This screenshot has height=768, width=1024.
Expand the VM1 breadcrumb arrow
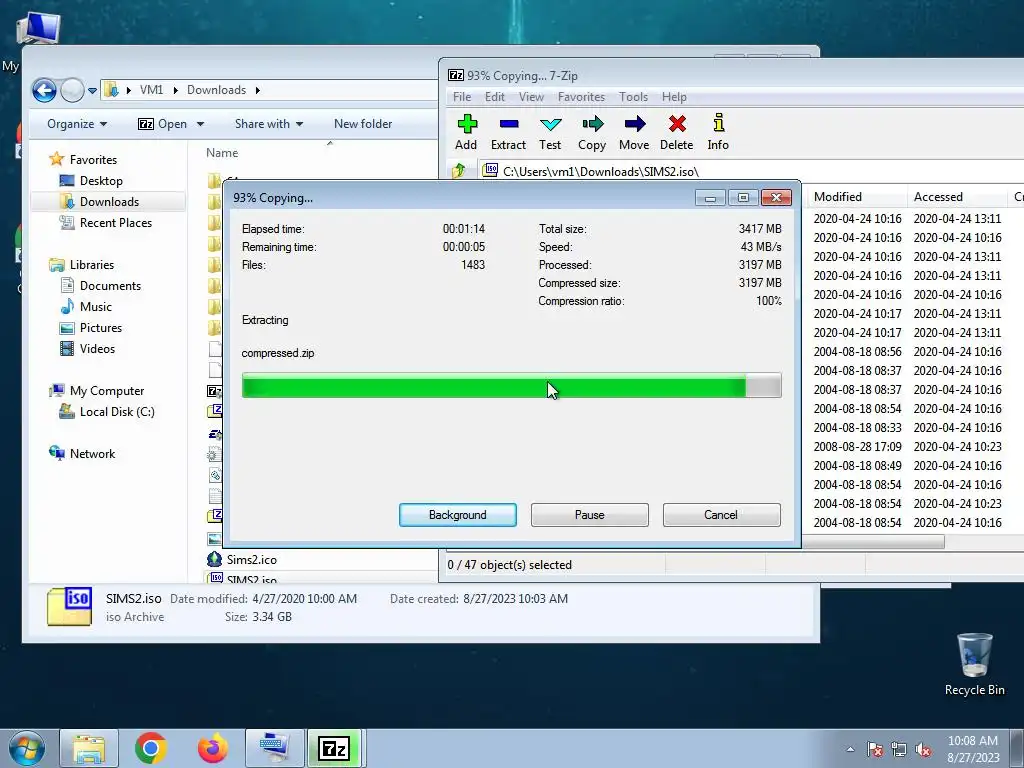(176, 90)
